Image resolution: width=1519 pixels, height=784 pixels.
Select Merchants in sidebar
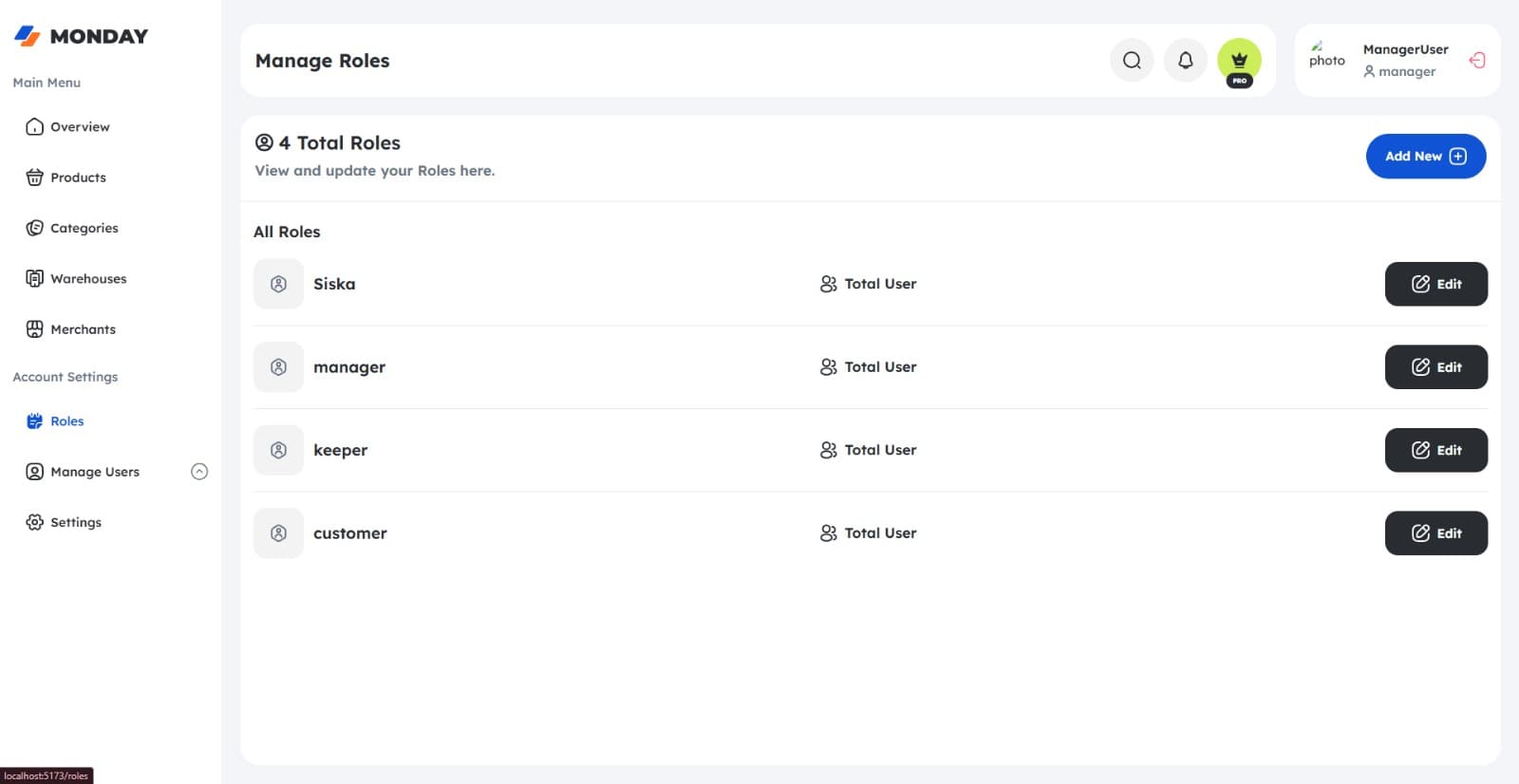pyautogui.click(x=70, y=329)
